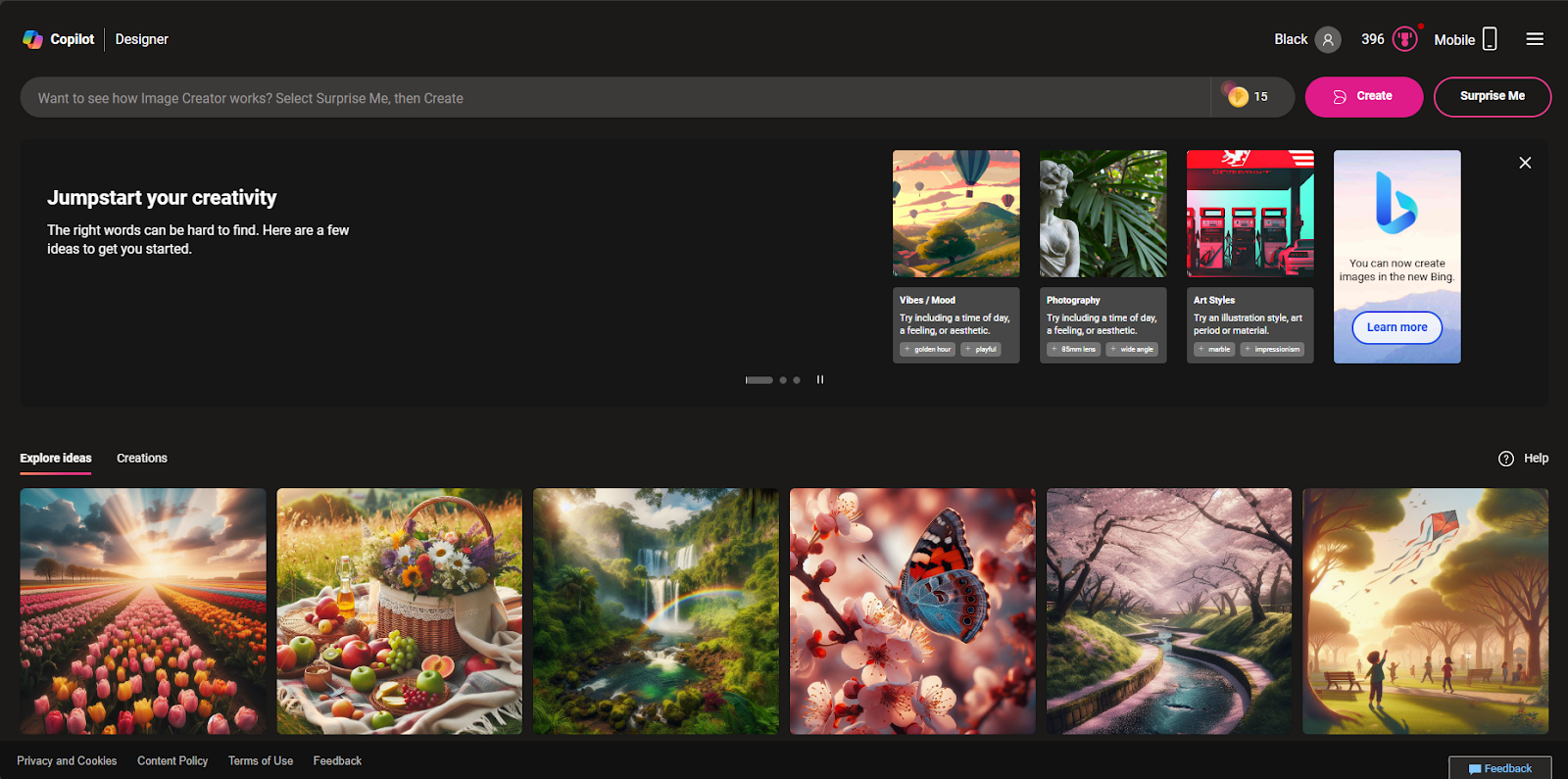
Task: Focus the image prompt input field
Action: [615, 98]
